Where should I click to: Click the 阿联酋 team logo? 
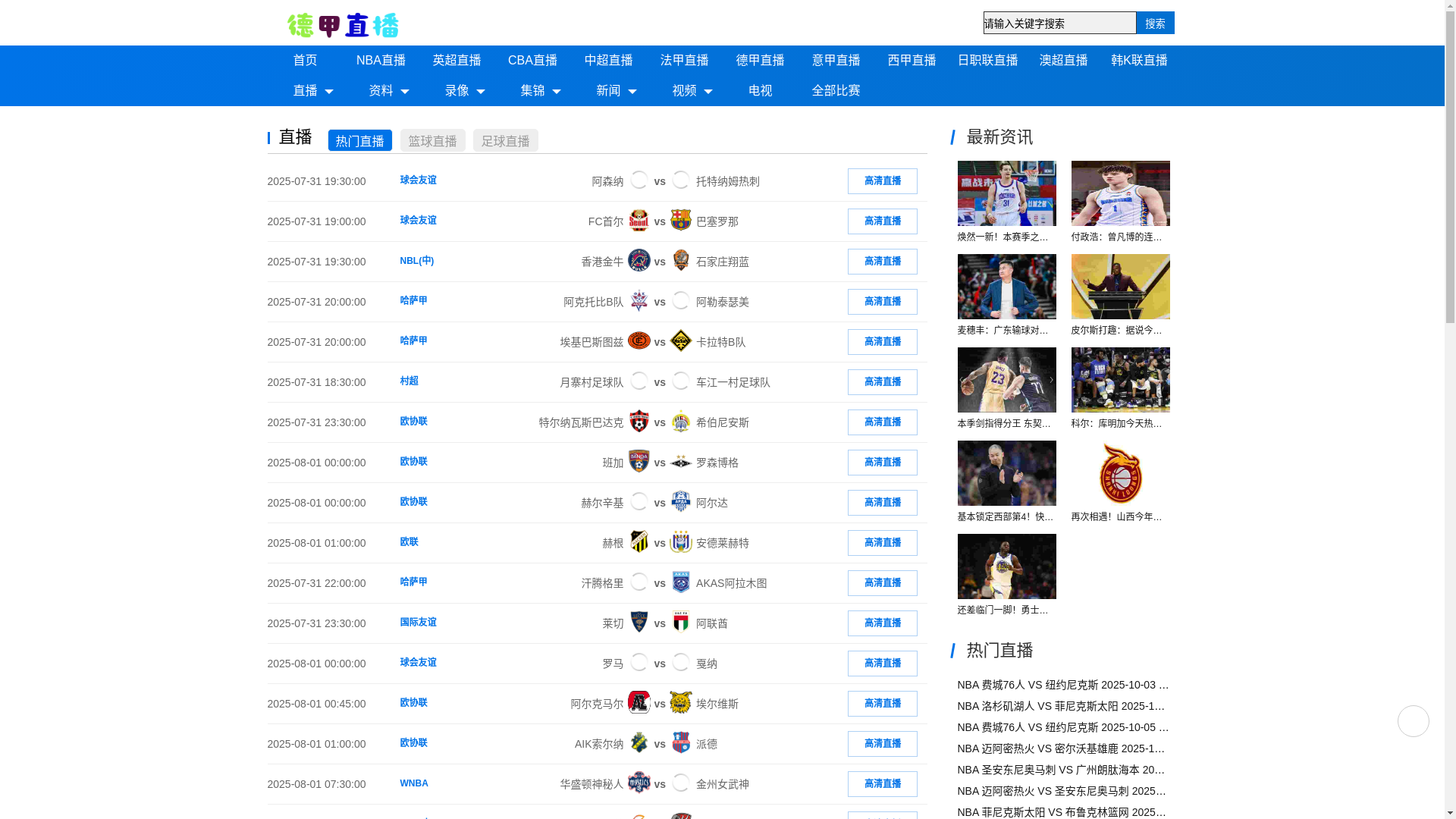point(681,623)
